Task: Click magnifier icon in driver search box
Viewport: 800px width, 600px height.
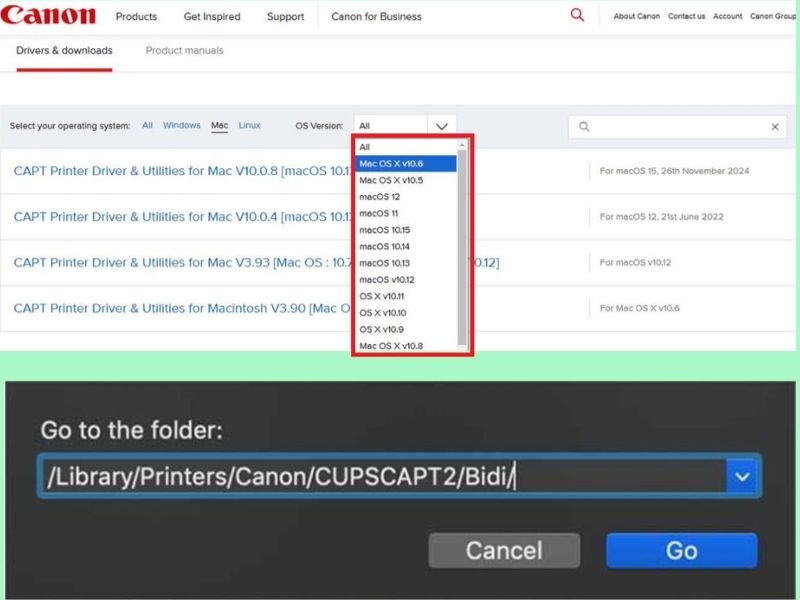Action: pyautogui.click(x=584, y=127)
